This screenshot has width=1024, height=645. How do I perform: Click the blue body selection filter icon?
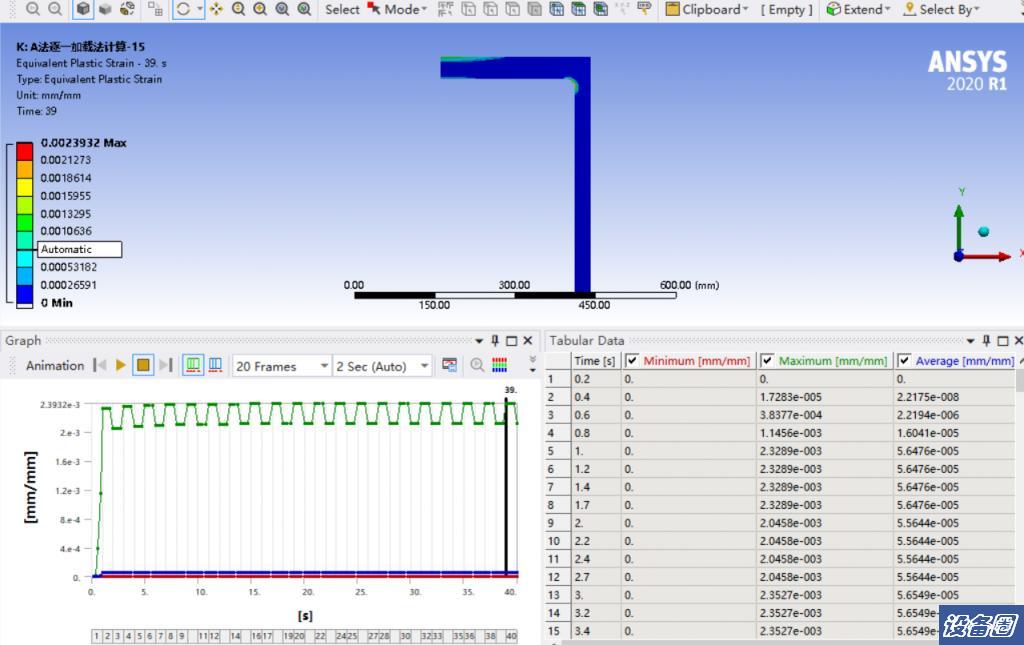[x=556, y=9]
